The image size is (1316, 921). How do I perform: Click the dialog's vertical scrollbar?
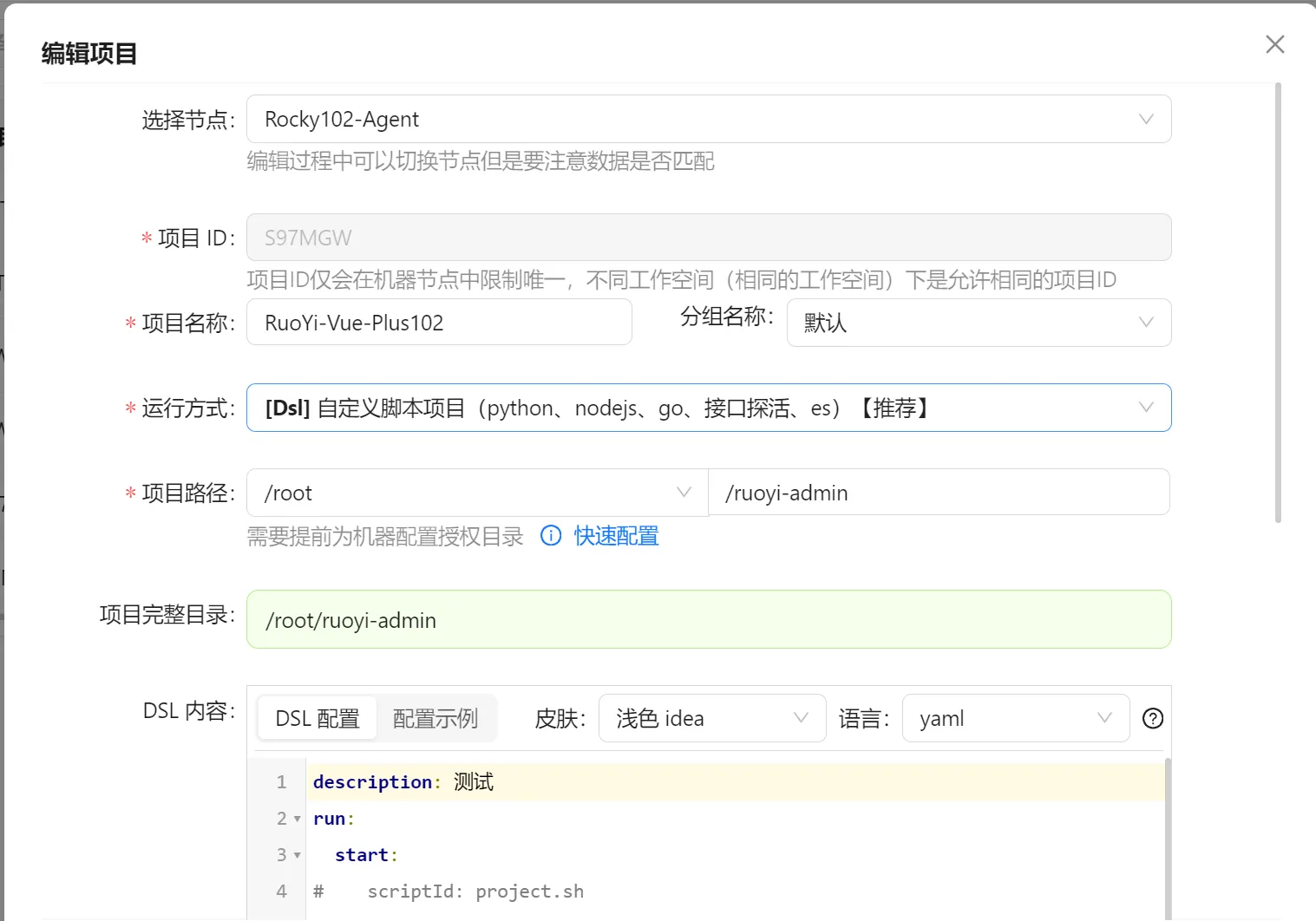[x=1278, y=304]
